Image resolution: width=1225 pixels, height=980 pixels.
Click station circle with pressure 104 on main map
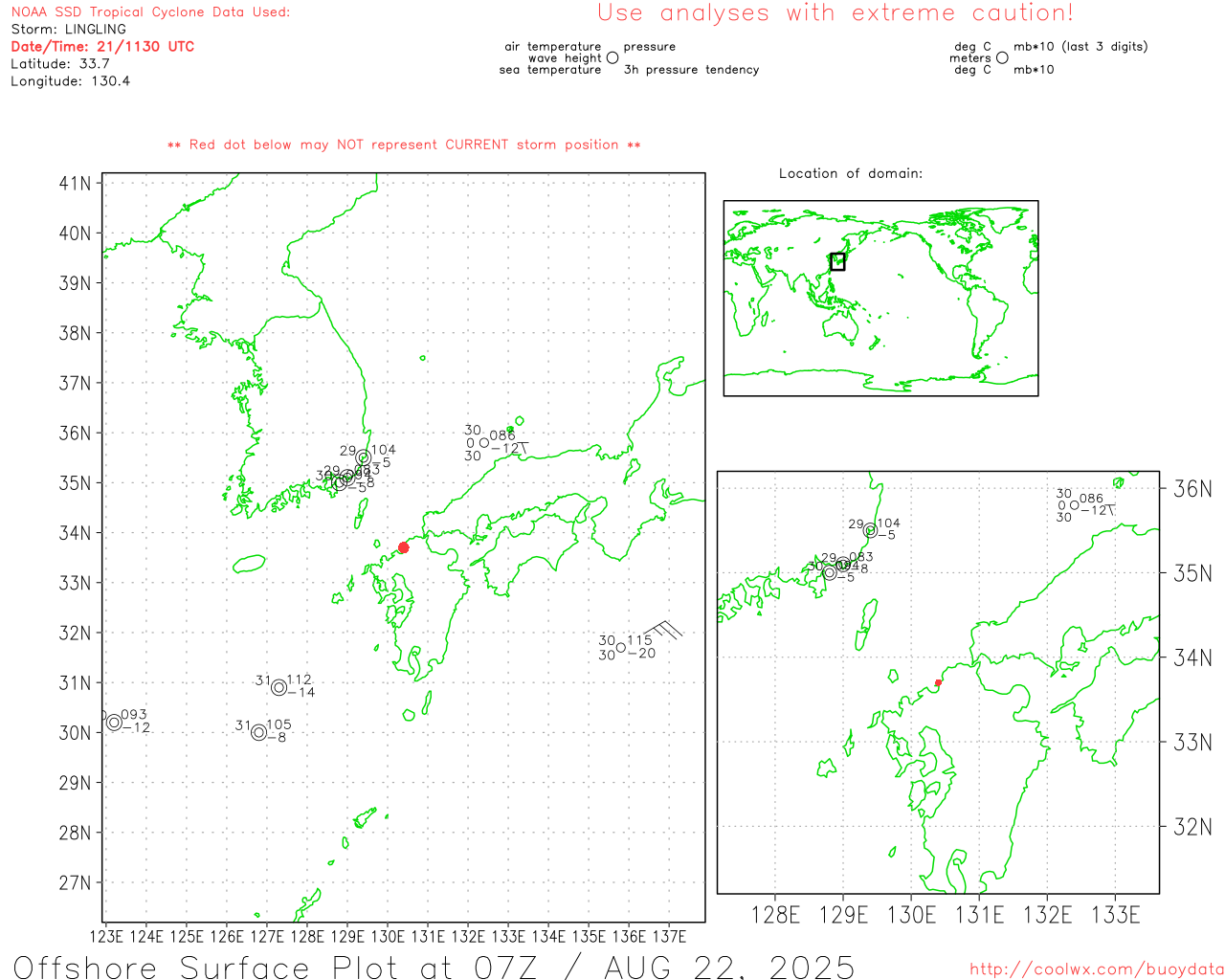point(364,457)
